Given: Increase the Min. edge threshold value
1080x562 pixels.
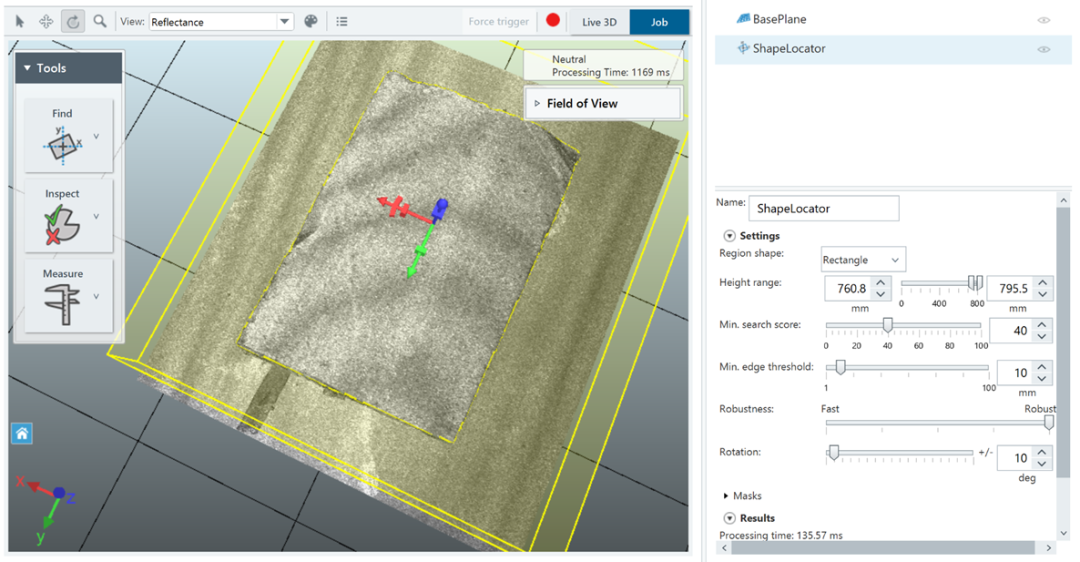Looking at the screenshot, I should coord(1042,368).
